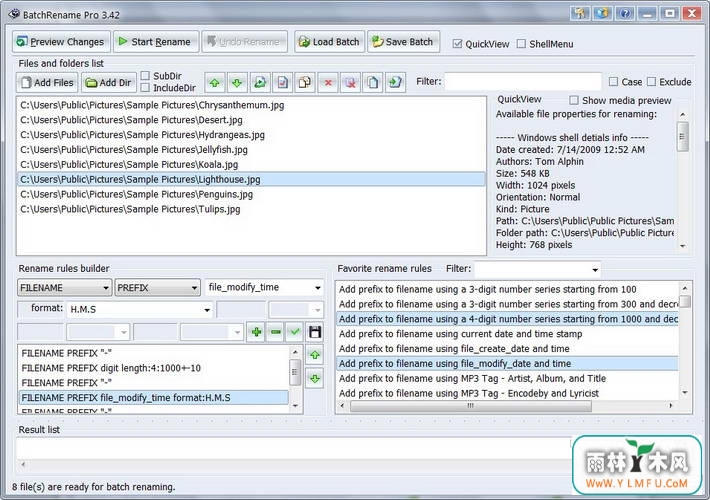This screenshot has height=500, width=710.
Task: Click BatchRename Pro app icon in title bar
Action: (14, 14)
